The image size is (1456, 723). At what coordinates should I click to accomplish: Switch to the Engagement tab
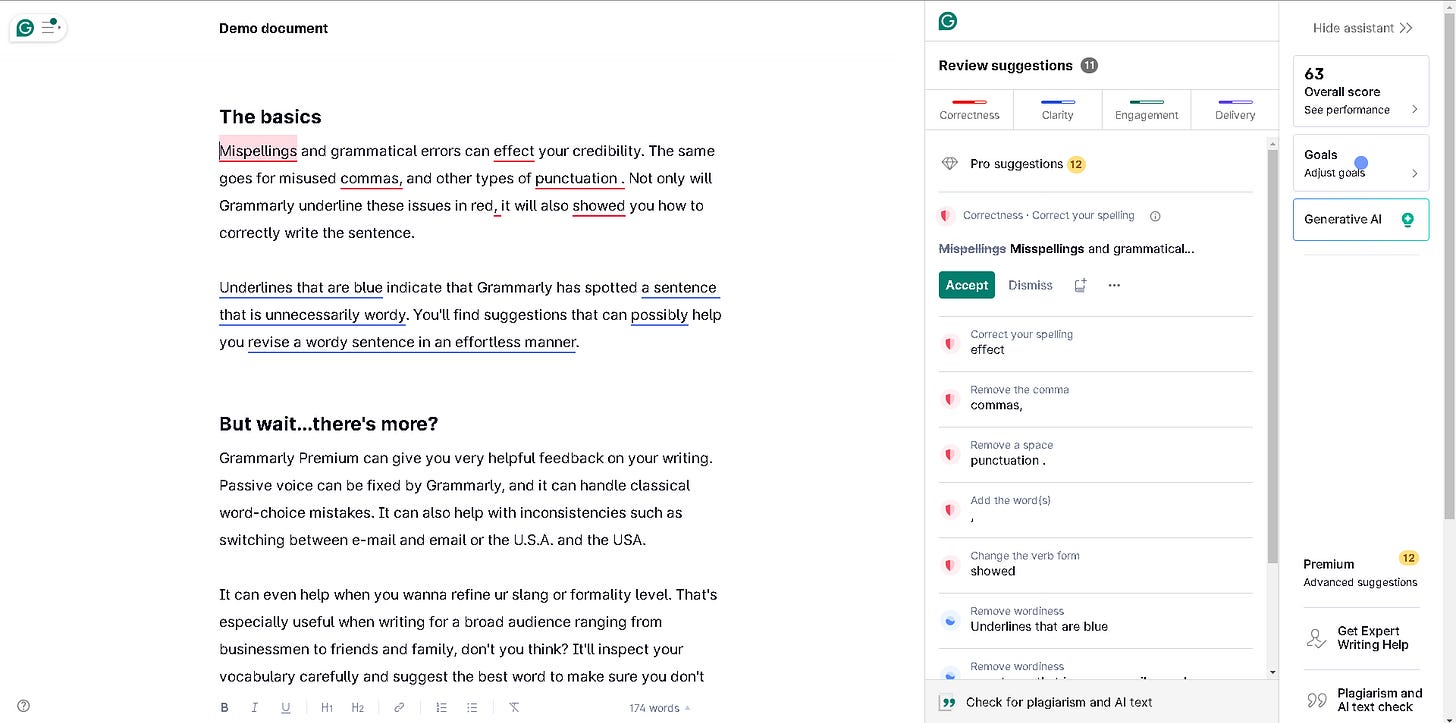coord(1146,109)
